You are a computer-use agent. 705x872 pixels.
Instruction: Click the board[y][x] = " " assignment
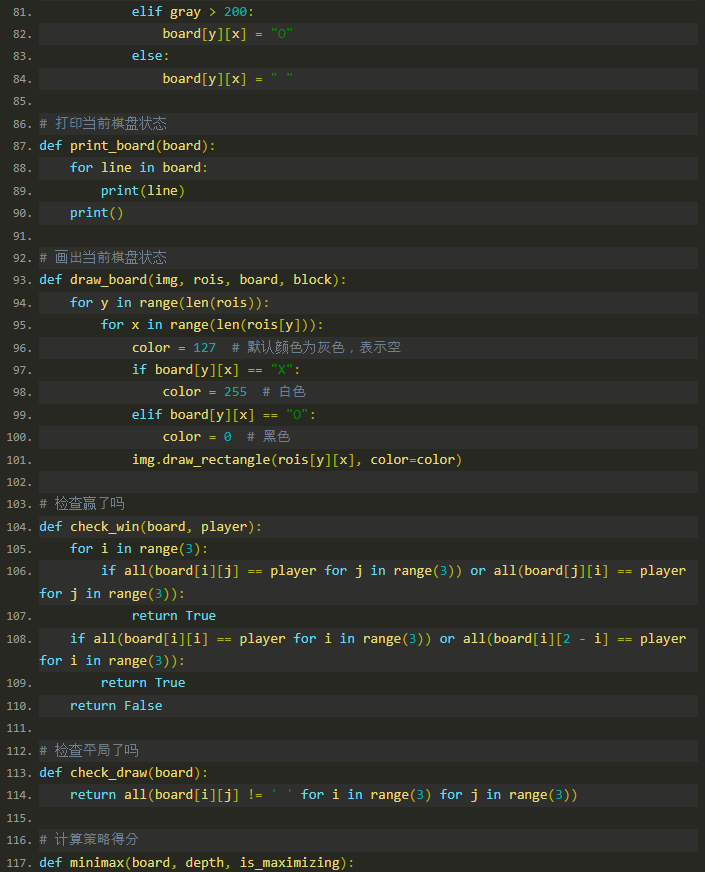coord(227,79)
